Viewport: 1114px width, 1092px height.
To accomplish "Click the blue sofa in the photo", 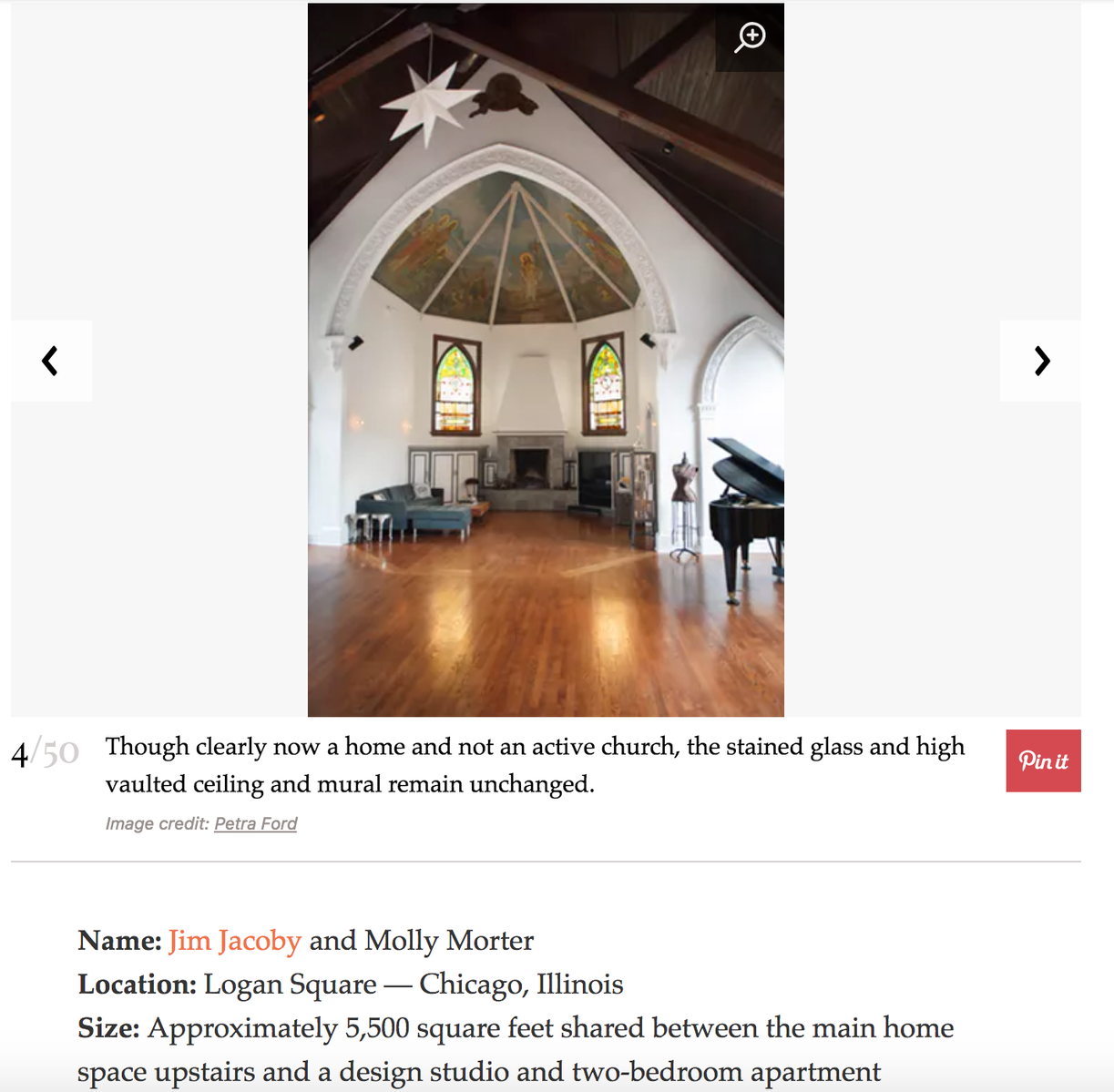I will [414, 512].
